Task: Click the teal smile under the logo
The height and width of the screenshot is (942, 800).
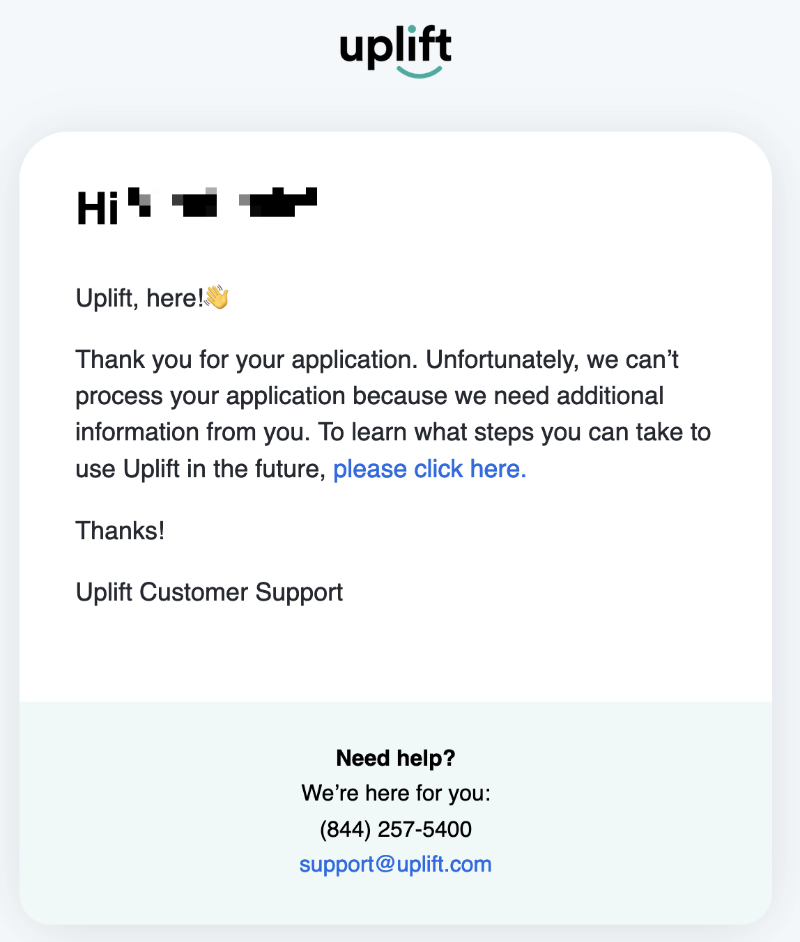Action: [x=419, y=72]
